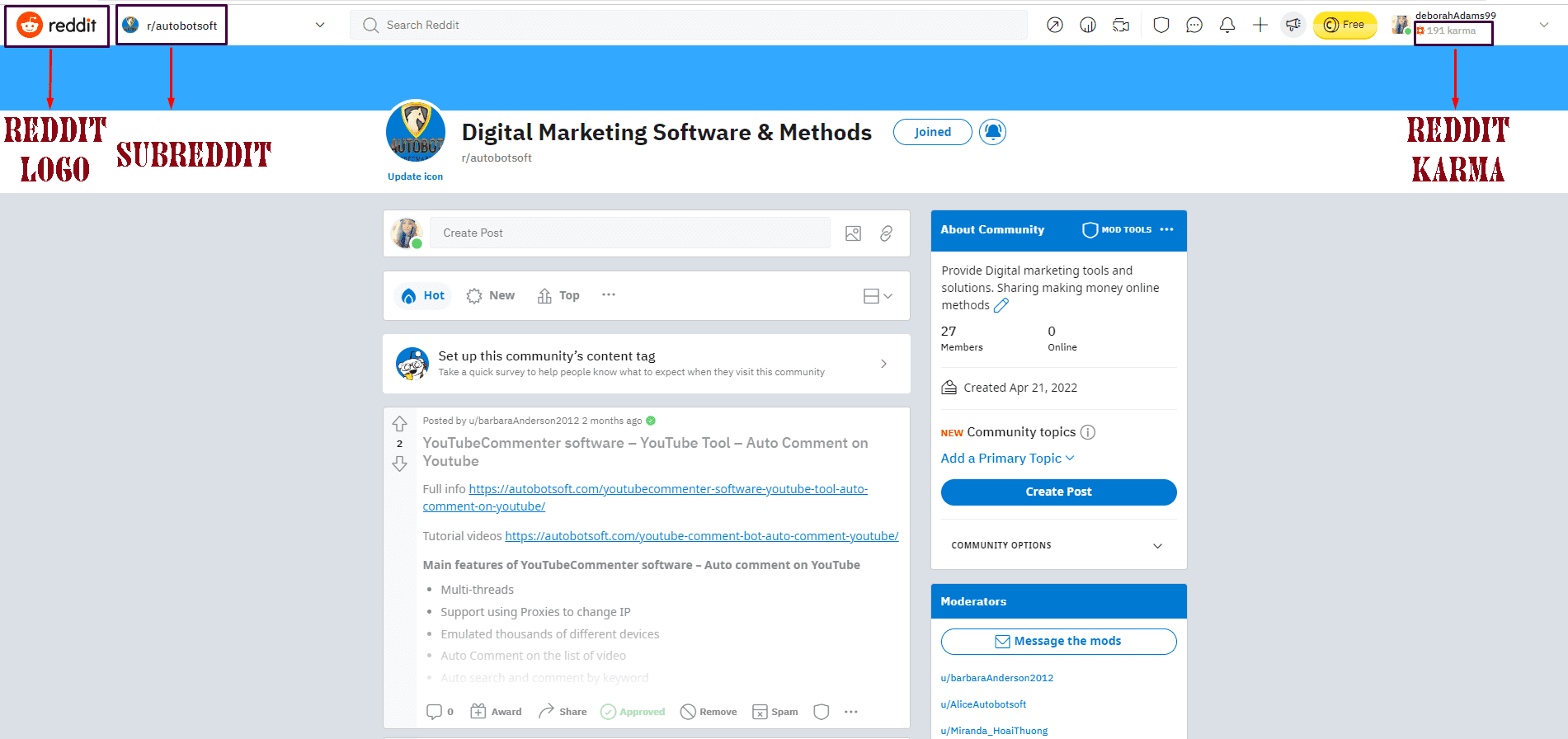
Task: Select the Top sort tab
Action: (558, 295)
